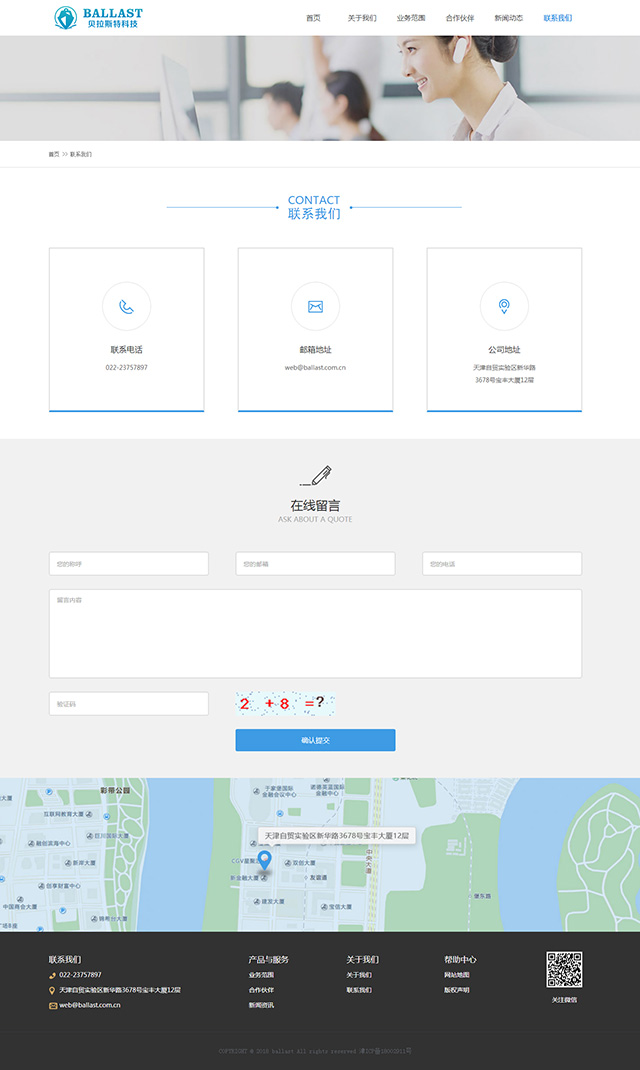Click the footer email icon beside web@ballast.com.cn
The height and width of the screenshot is (1070, 640).
53,1005
